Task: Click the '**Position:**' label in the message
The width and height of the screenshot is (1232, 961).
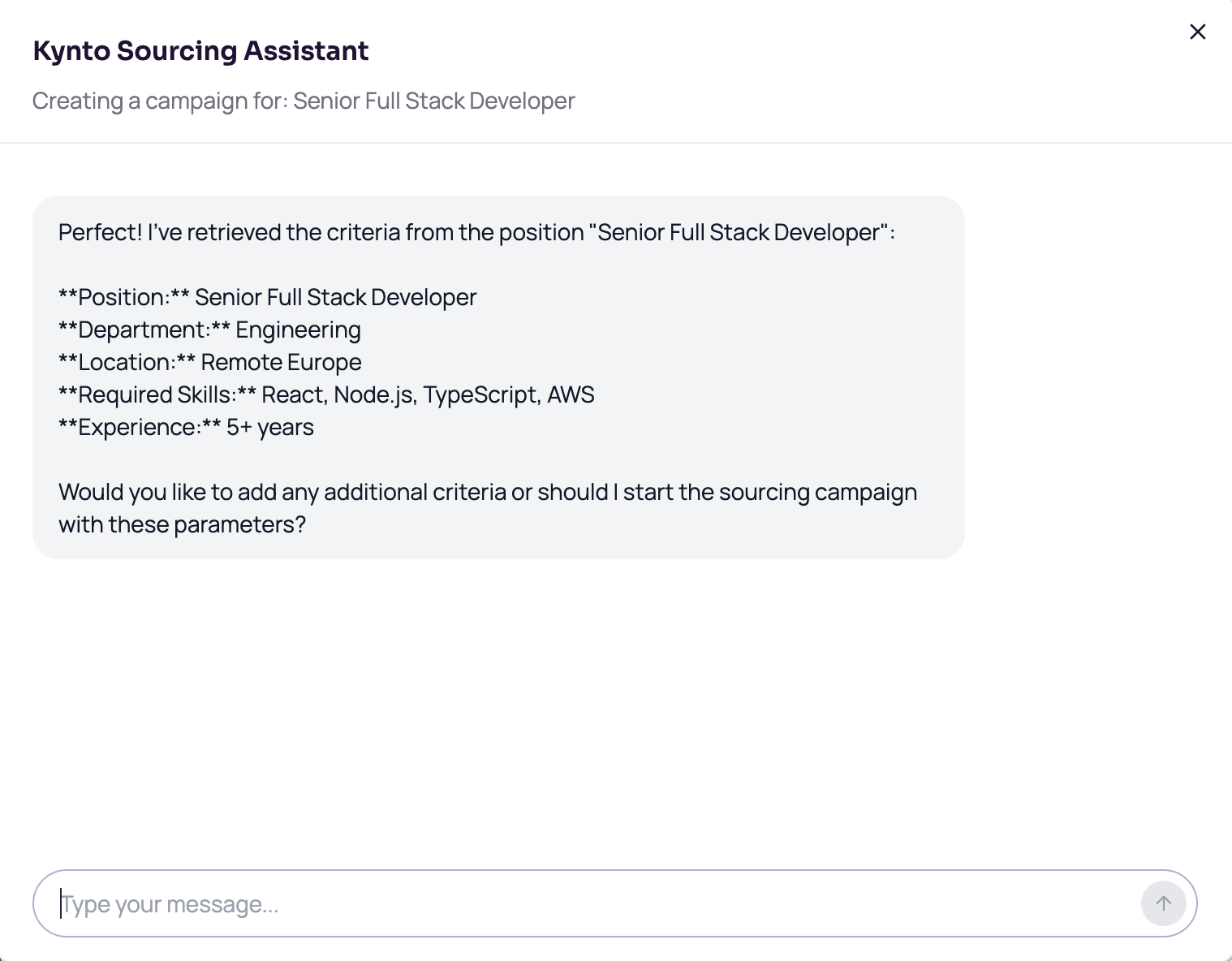Action: (124, 297)
